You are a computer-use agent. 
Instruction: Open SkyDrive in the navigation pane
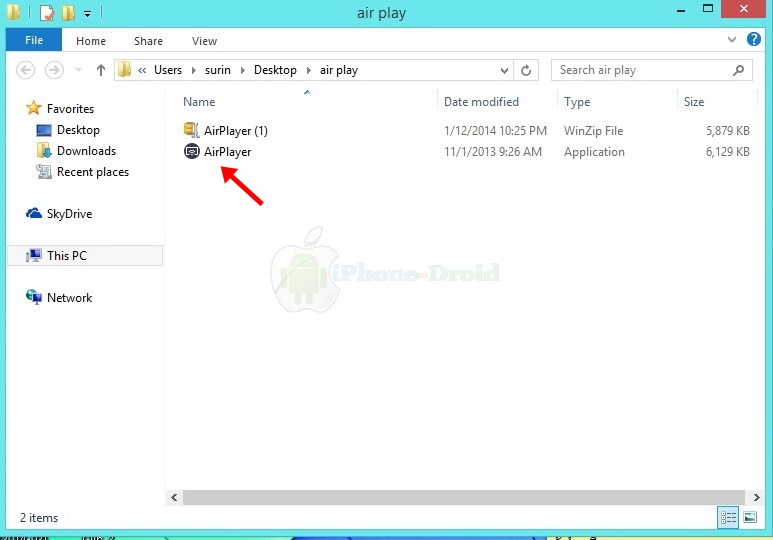(x=68, y=214)
